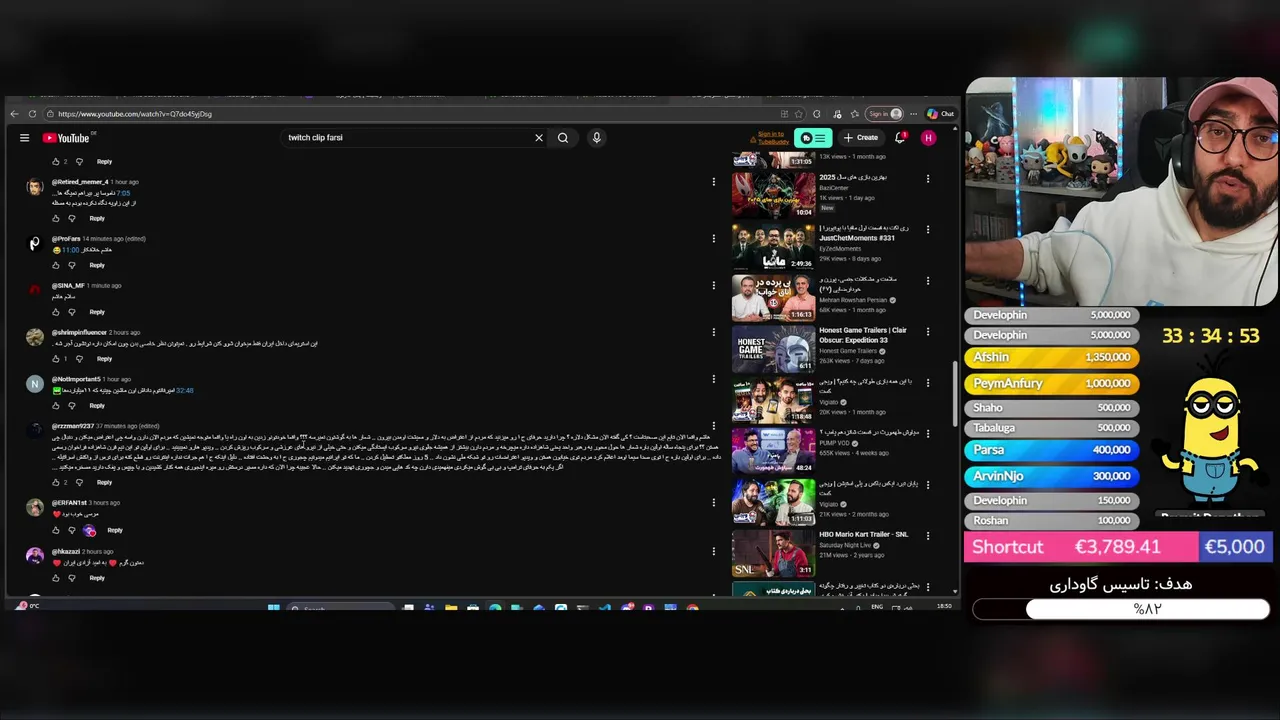
Task: View creator heart on @ERFAN1st comment
Action: coord(89,530)
